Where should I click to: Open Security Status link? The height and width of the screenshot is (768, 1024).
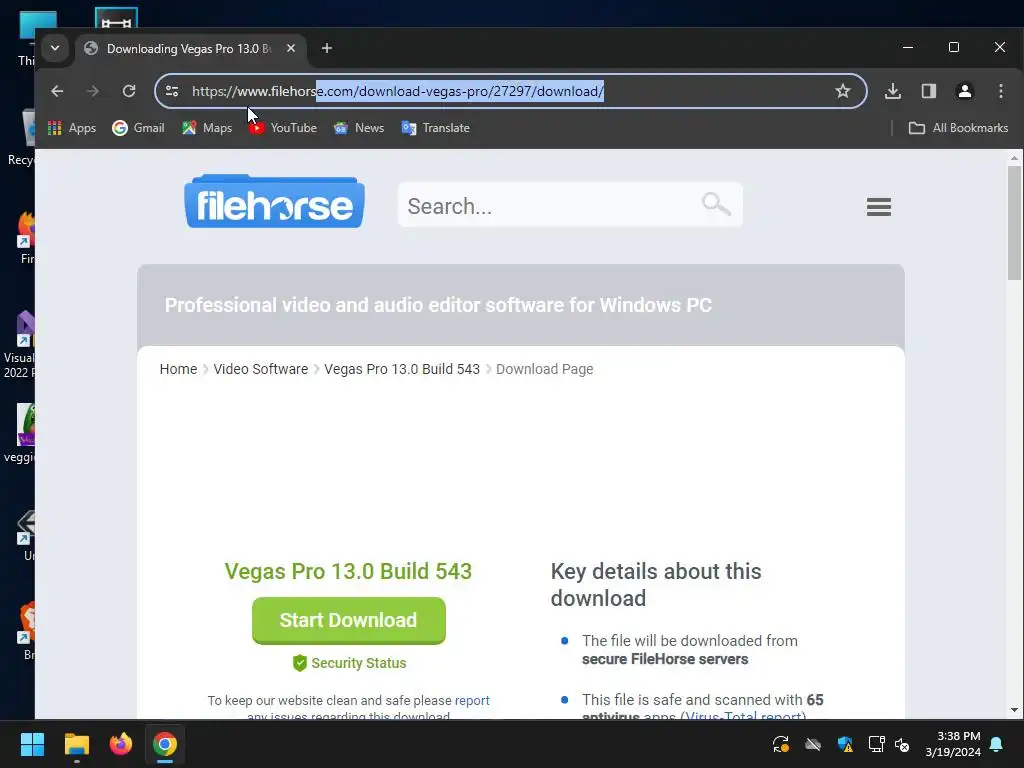(x=359, y=663)
